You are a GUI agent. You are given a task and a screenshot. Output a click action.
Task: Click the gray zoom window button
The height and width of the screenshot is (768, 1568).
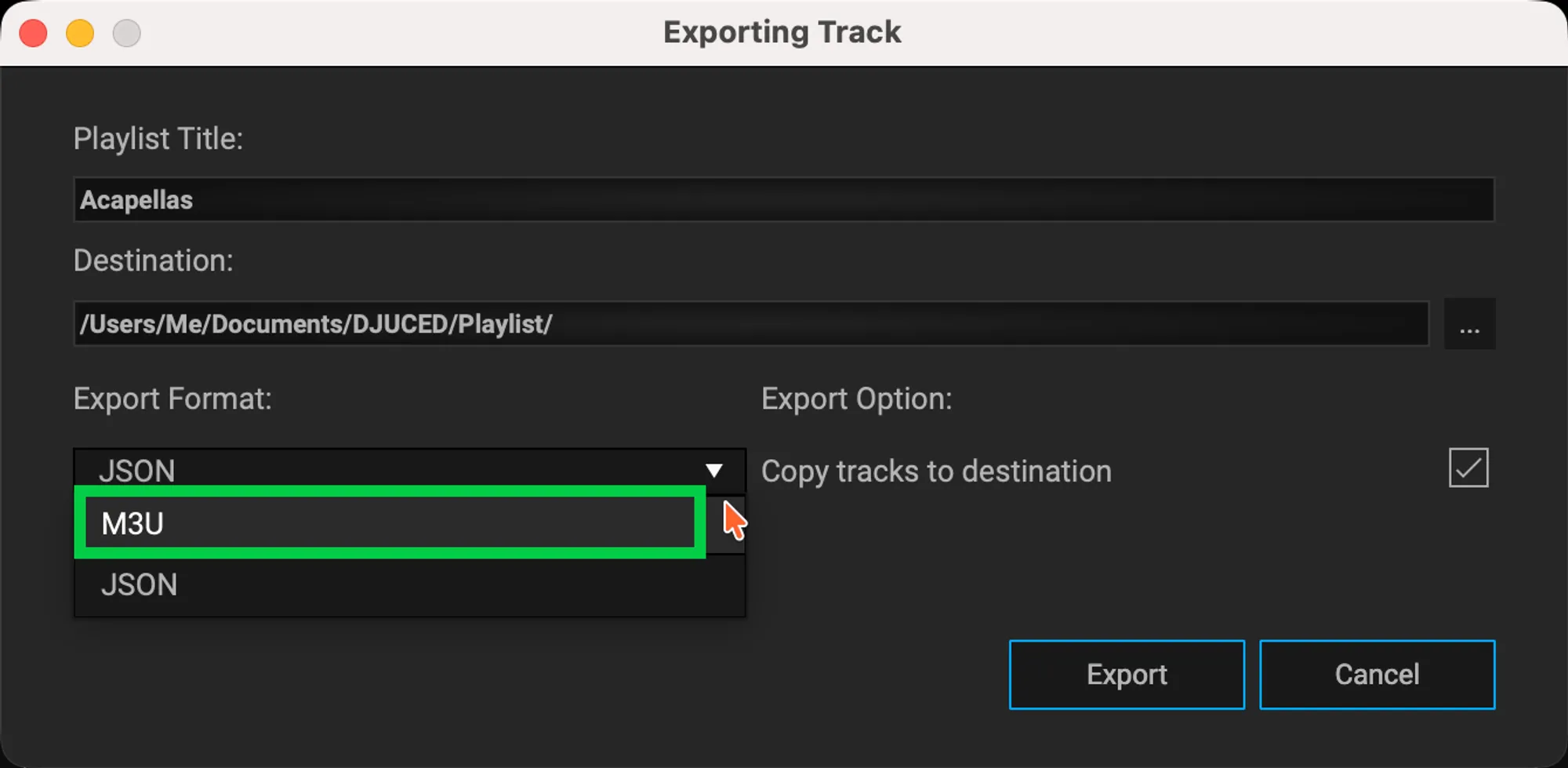pyautogui.click(x=127, y=33)
